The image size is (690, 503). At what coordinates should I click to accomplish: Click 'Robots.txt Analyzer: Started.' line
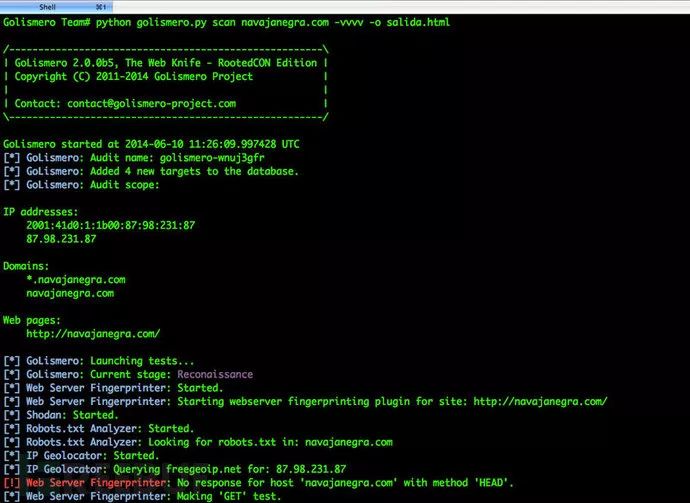[99, 429]
